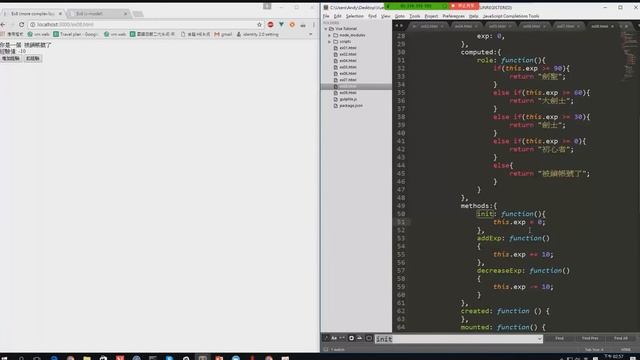Click the right web page button
640x360 pixels.
33,58
